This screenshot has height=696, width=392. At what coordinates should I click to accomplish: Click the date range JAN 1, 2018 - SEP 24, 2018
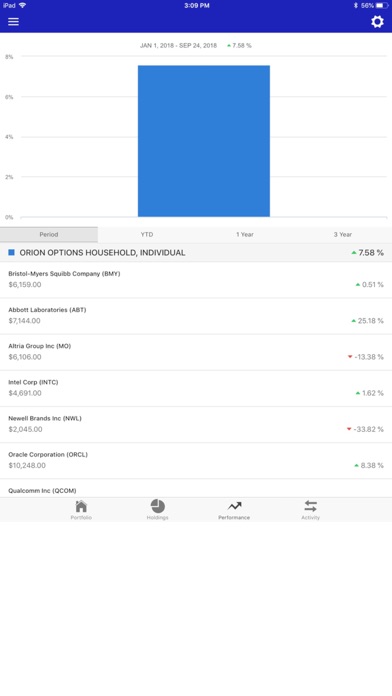[x=178, y=46]
